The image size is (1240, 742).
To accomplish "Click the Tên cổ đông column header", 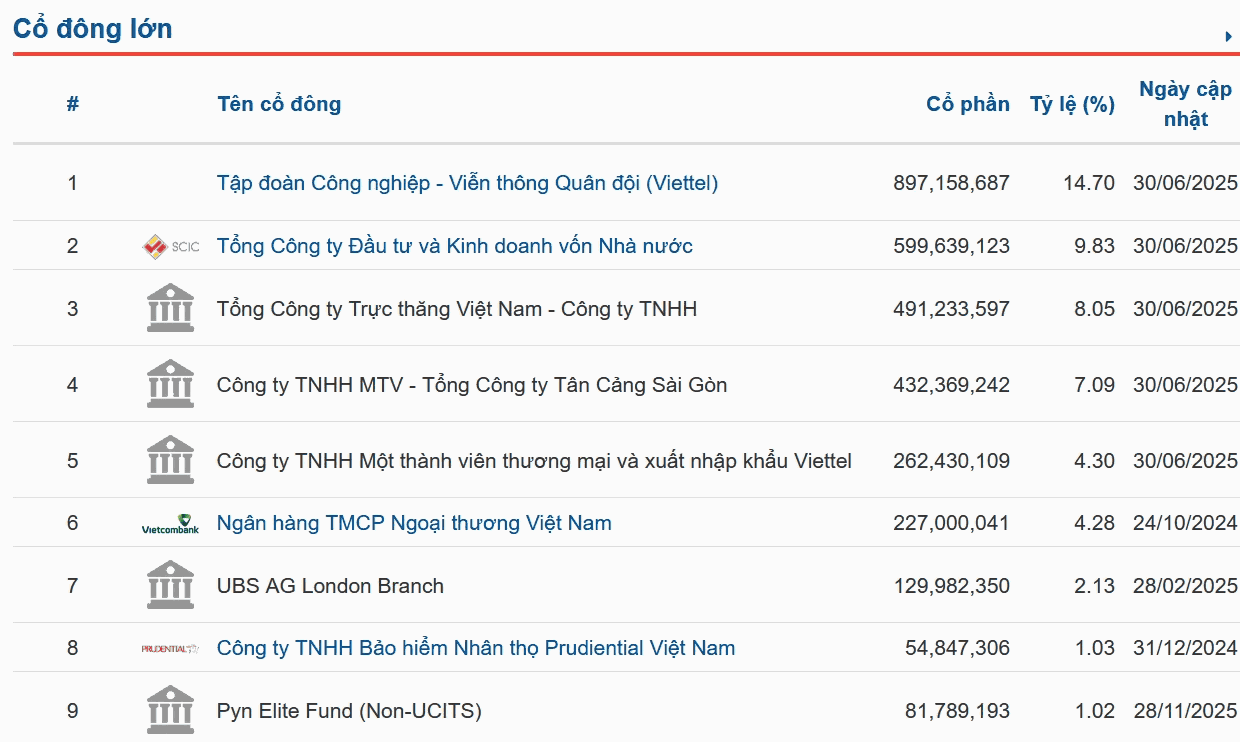I will coord(279,104).
